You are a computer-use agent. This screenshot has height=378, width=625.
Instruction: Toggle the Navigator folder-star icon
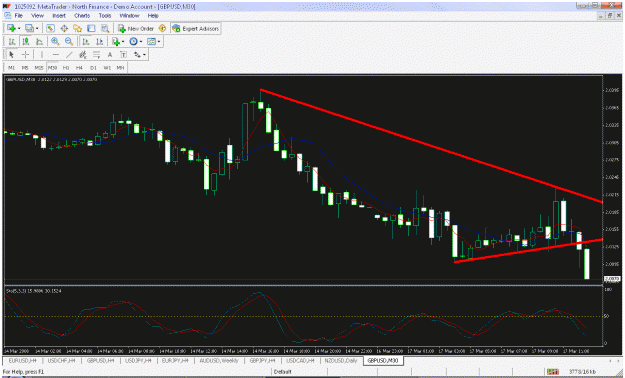77,28
